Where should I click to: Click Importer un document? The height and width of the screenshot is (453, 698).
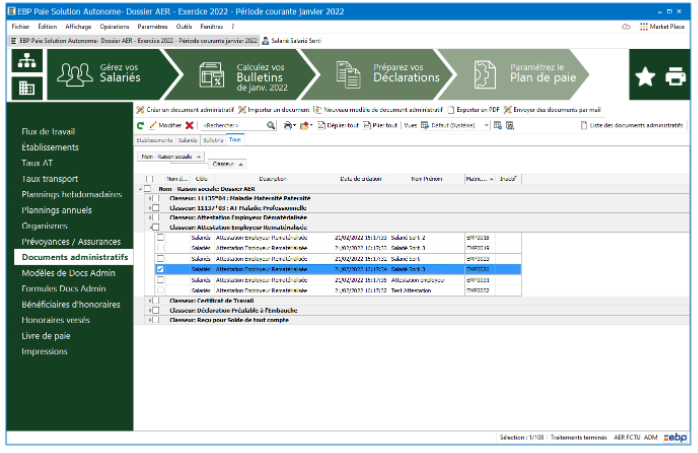click(x=274, y=109)
